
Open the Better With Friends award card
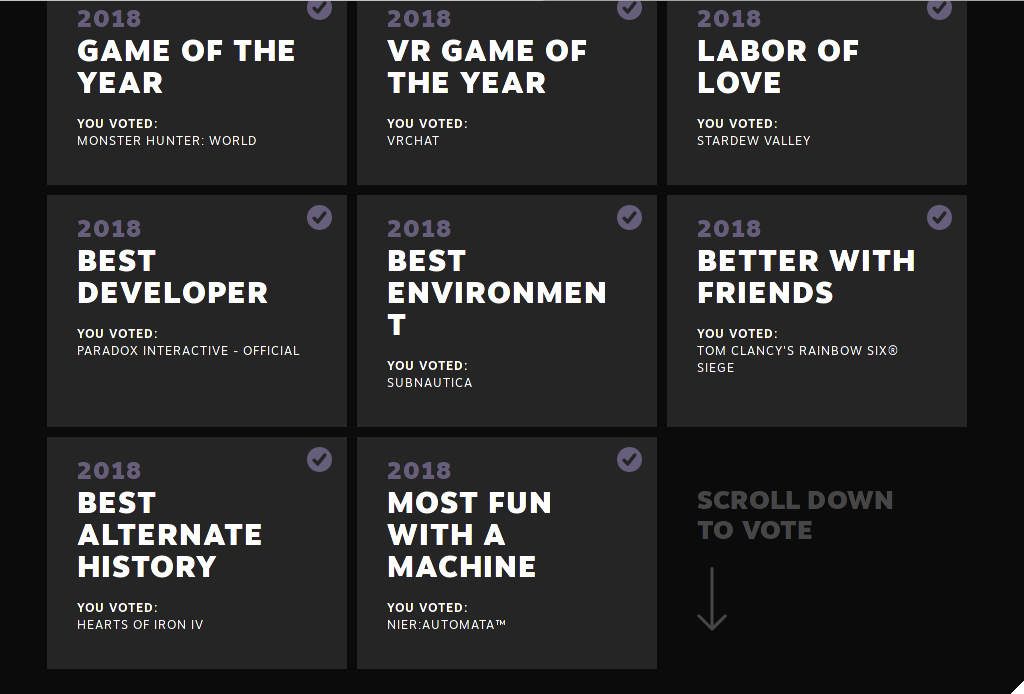tap(817, 311)
